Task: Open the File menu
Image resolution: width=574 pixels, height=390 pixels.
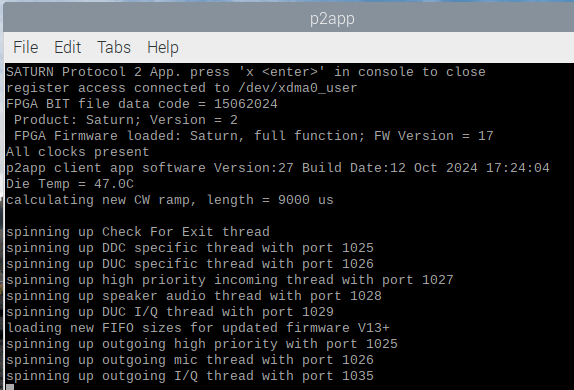Action: point(26,47)
